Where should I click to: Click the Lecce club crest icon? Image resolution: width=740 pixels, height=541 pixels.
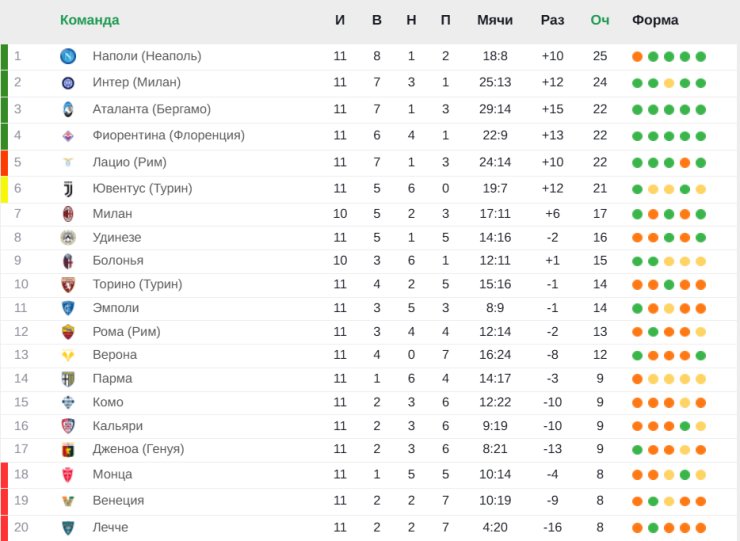68,528
